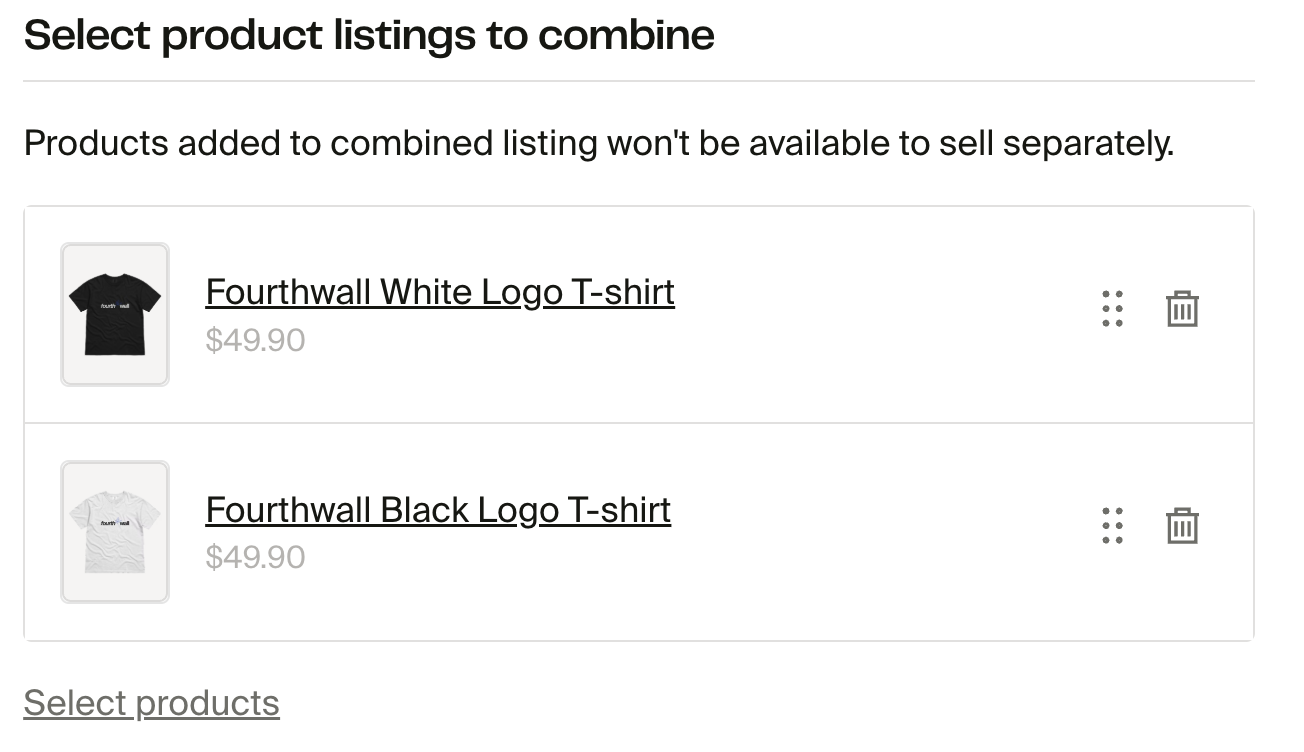Click the logo print on the black tee image
The image size is (1304, 752).
[115, 304]
